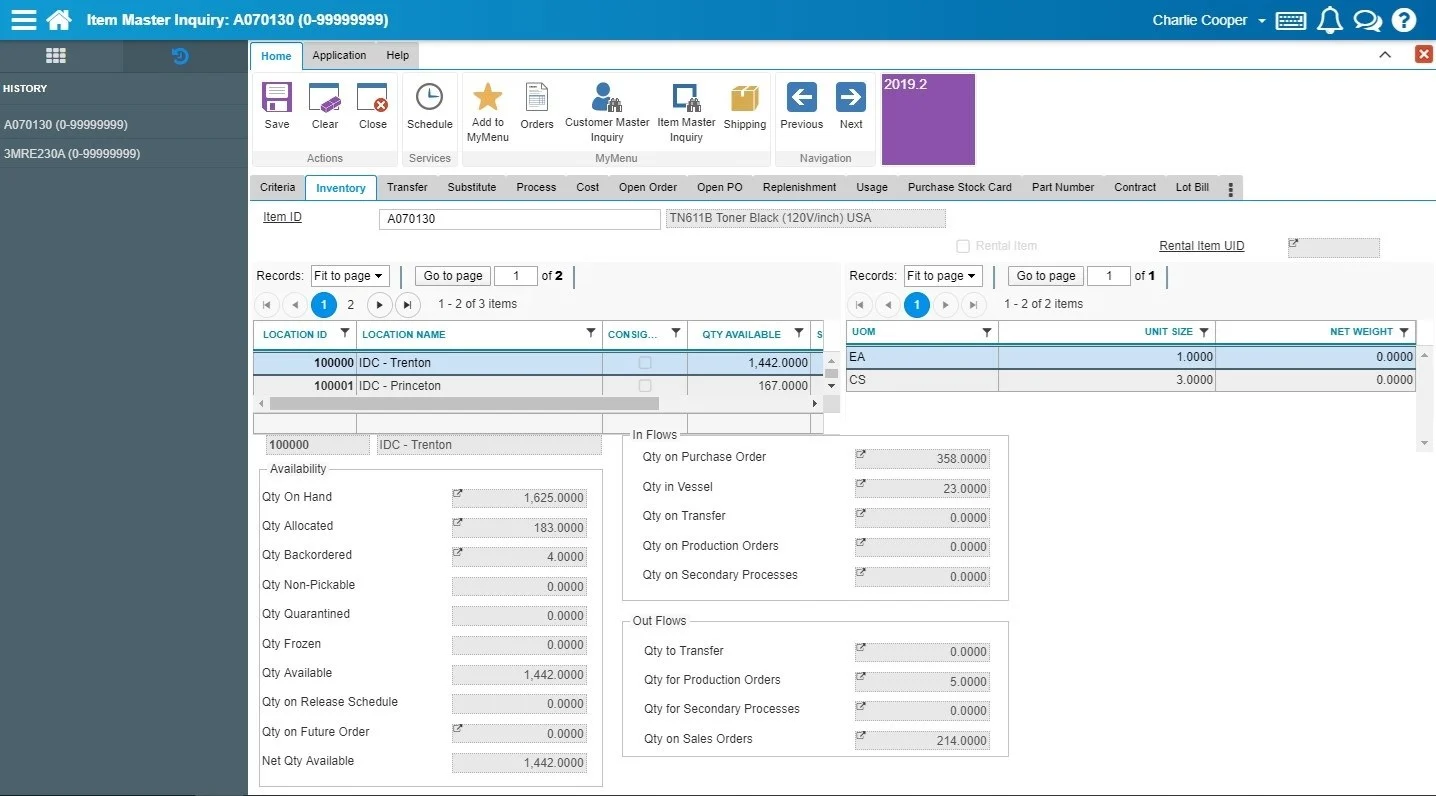
Task: Open the Schedule clock icon
Action: point(429,98)
